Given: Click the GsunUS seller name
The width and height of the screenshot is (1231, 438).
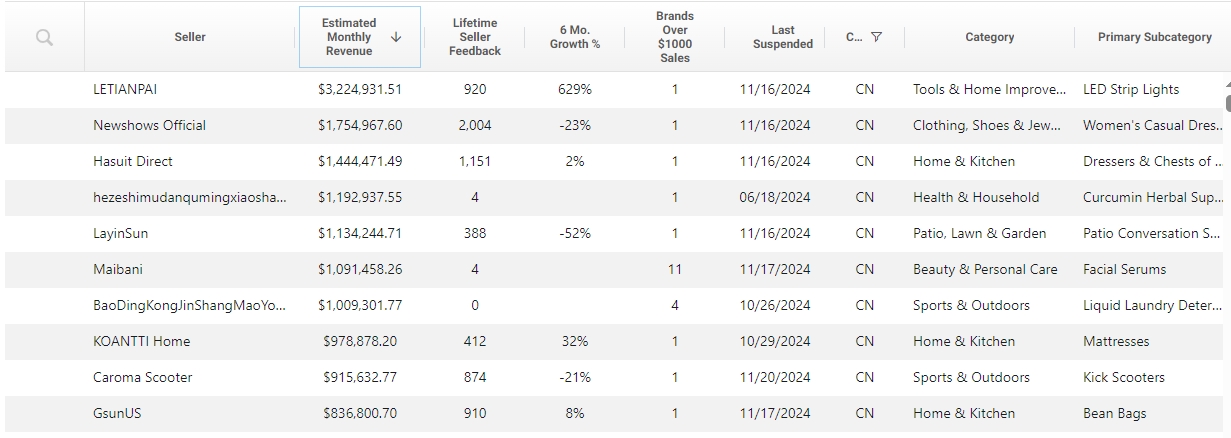Looking at the screenshot, I should point(117,413).
